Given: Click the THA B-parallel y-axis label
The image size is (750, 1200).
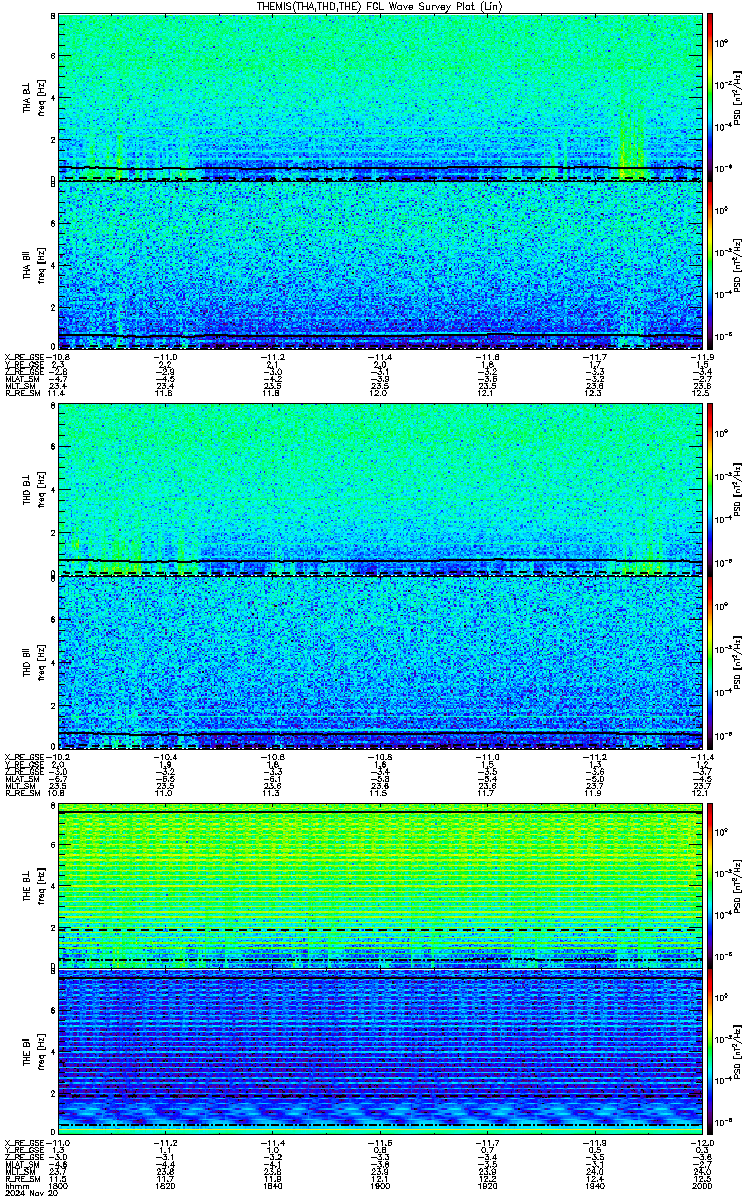Looking at the screenshot, I should 29,264.
